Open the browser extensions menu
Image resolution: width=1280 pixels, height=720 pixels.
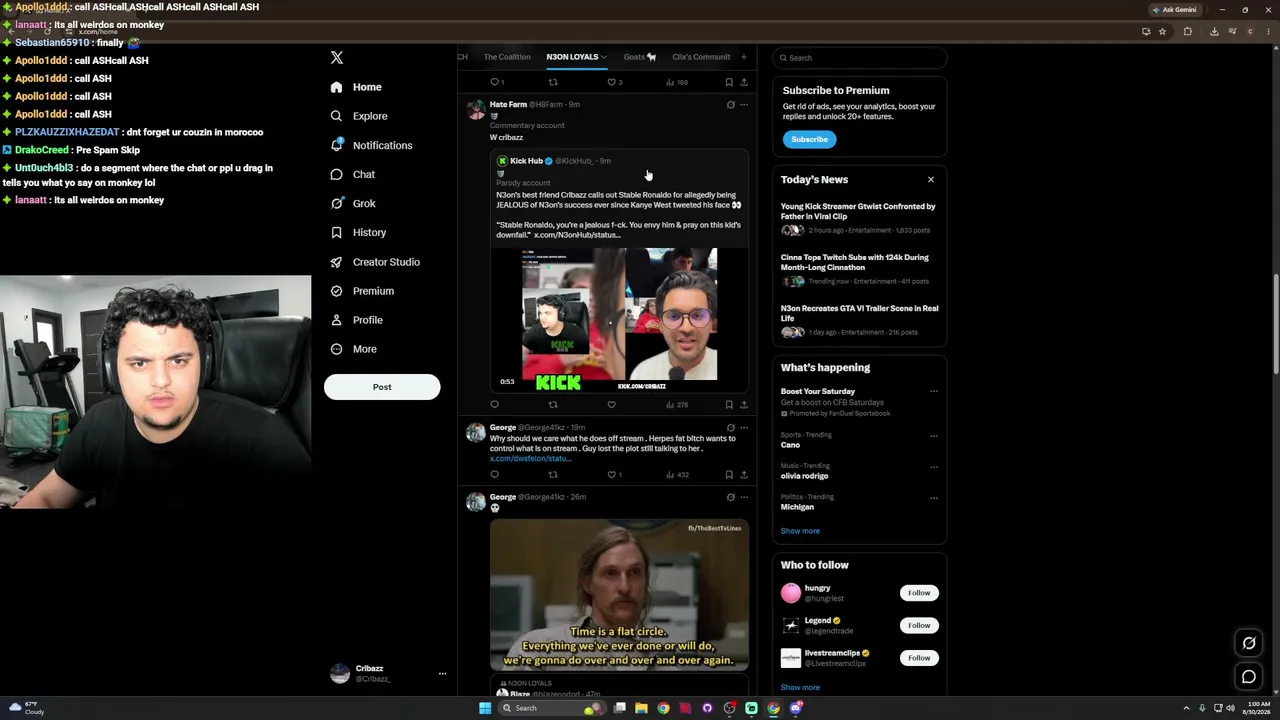[x=1188, y=31]
